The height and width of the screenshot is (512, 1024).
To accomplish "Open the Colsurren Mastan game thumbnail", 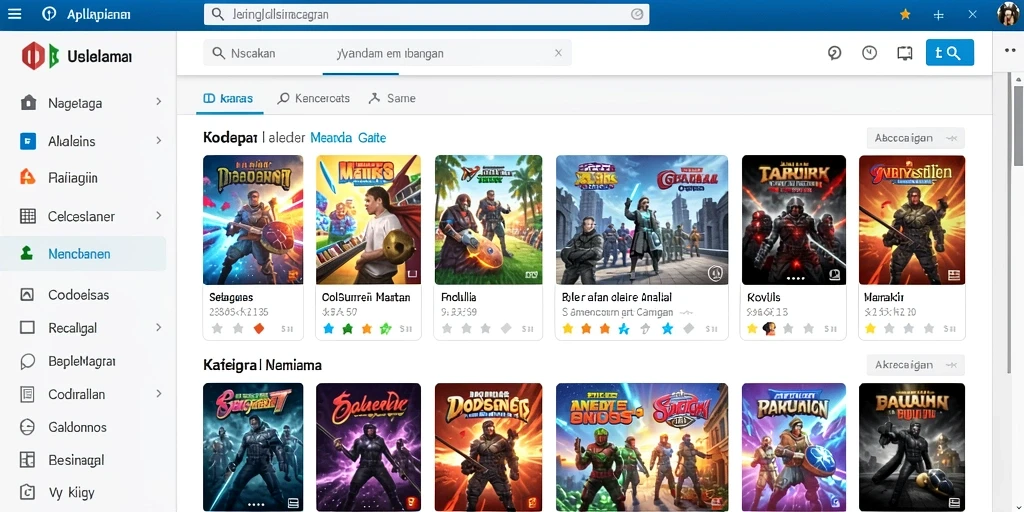I will [368, 219].
